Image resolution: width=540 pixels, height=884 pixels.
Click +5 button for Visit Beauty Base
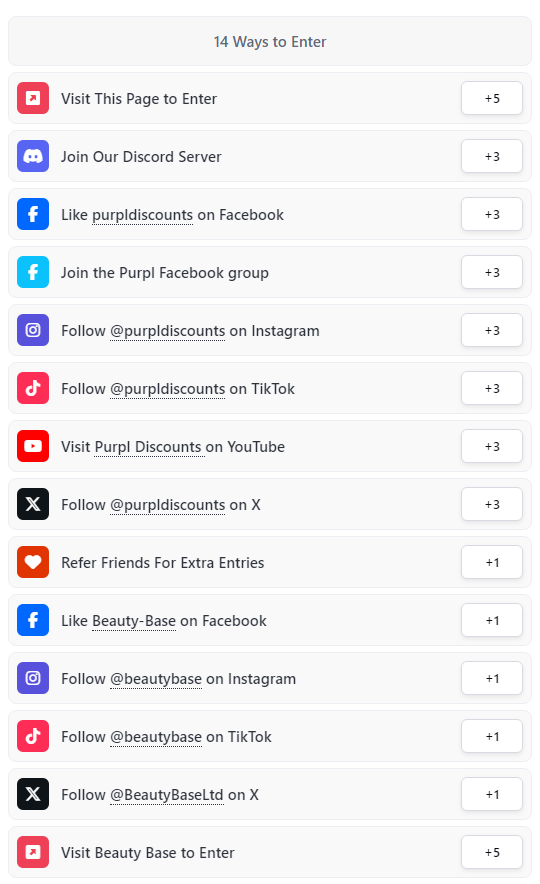tap(492, 852)
